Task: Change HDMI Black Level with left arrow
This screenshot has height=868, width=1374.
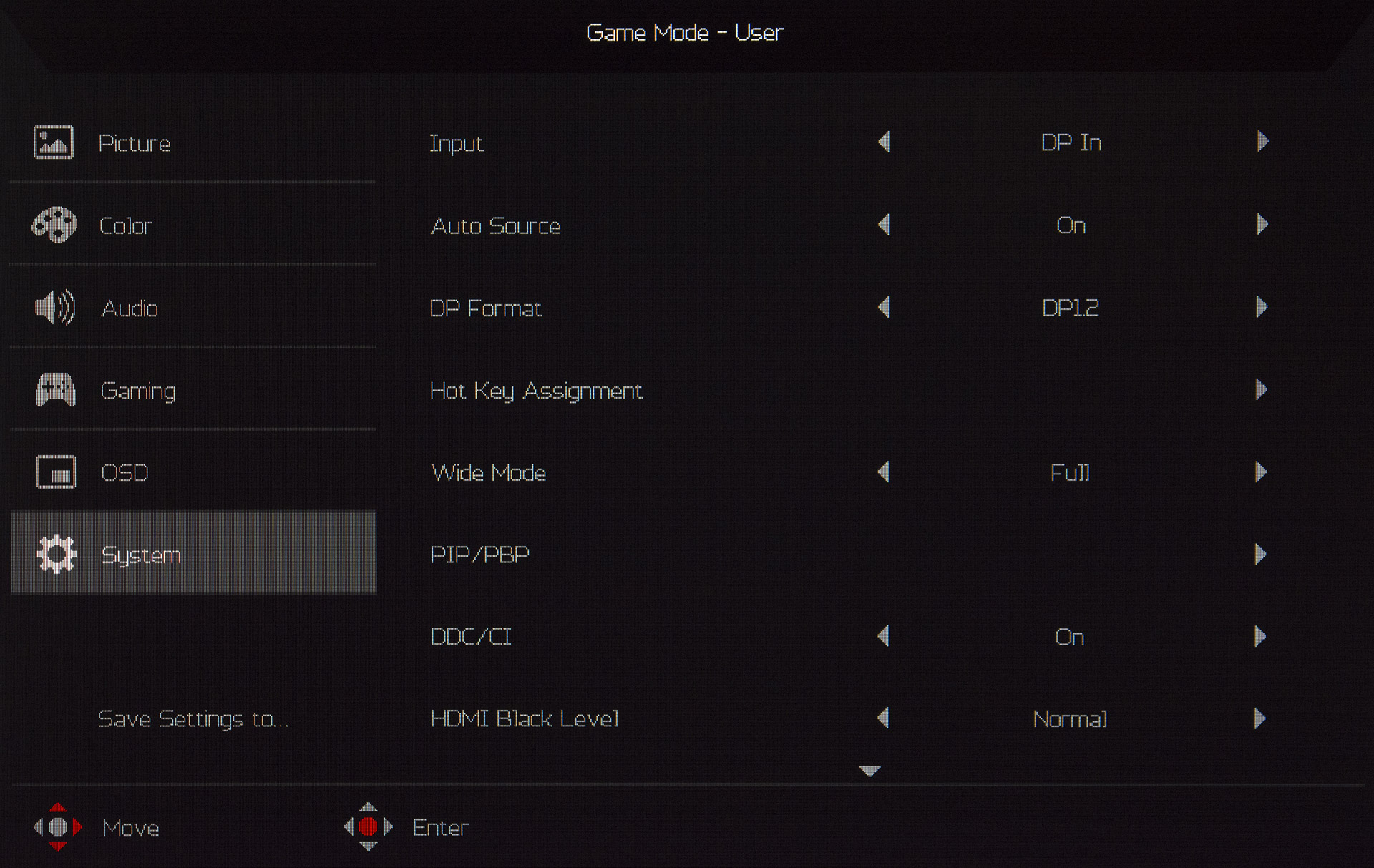Action: pos(884,718)
